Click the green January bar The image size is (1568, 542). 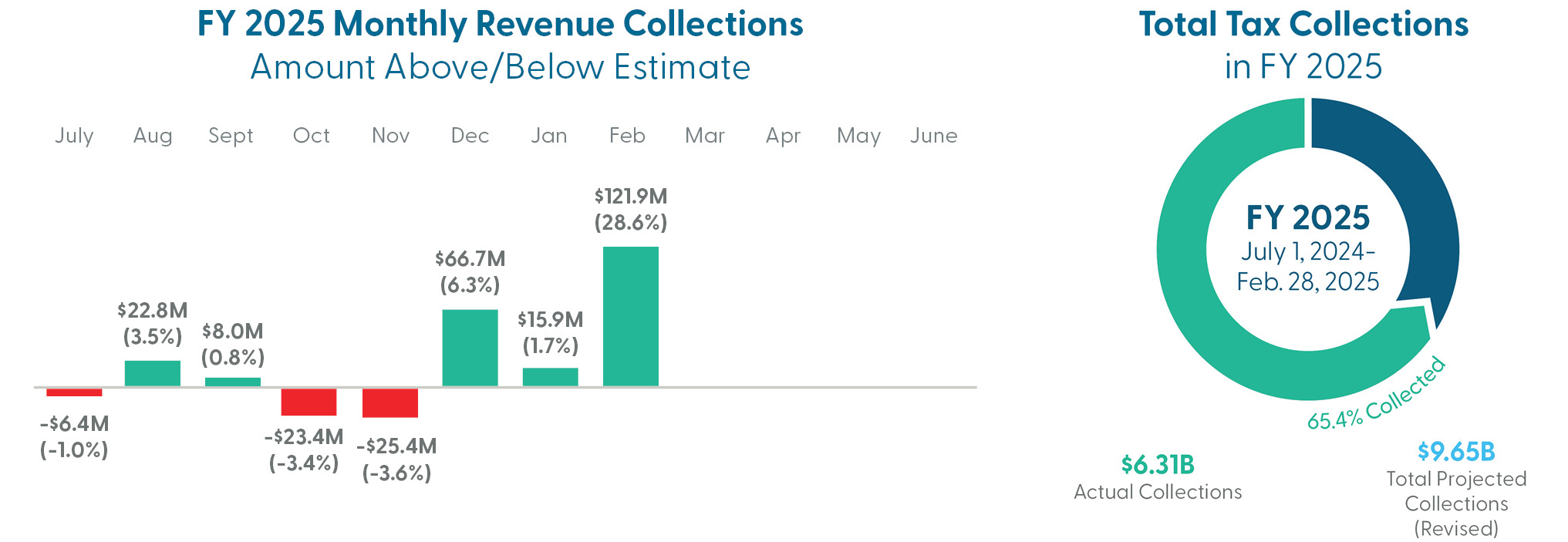pyautogui.click(x=550, y=377)
